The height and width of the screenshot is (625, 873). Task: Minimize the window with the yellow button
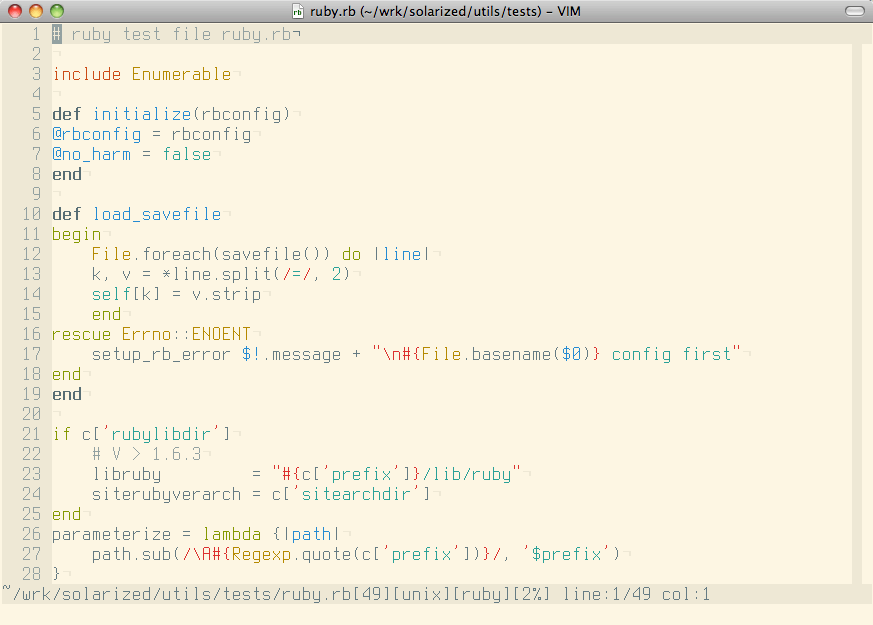pos(35,11)
